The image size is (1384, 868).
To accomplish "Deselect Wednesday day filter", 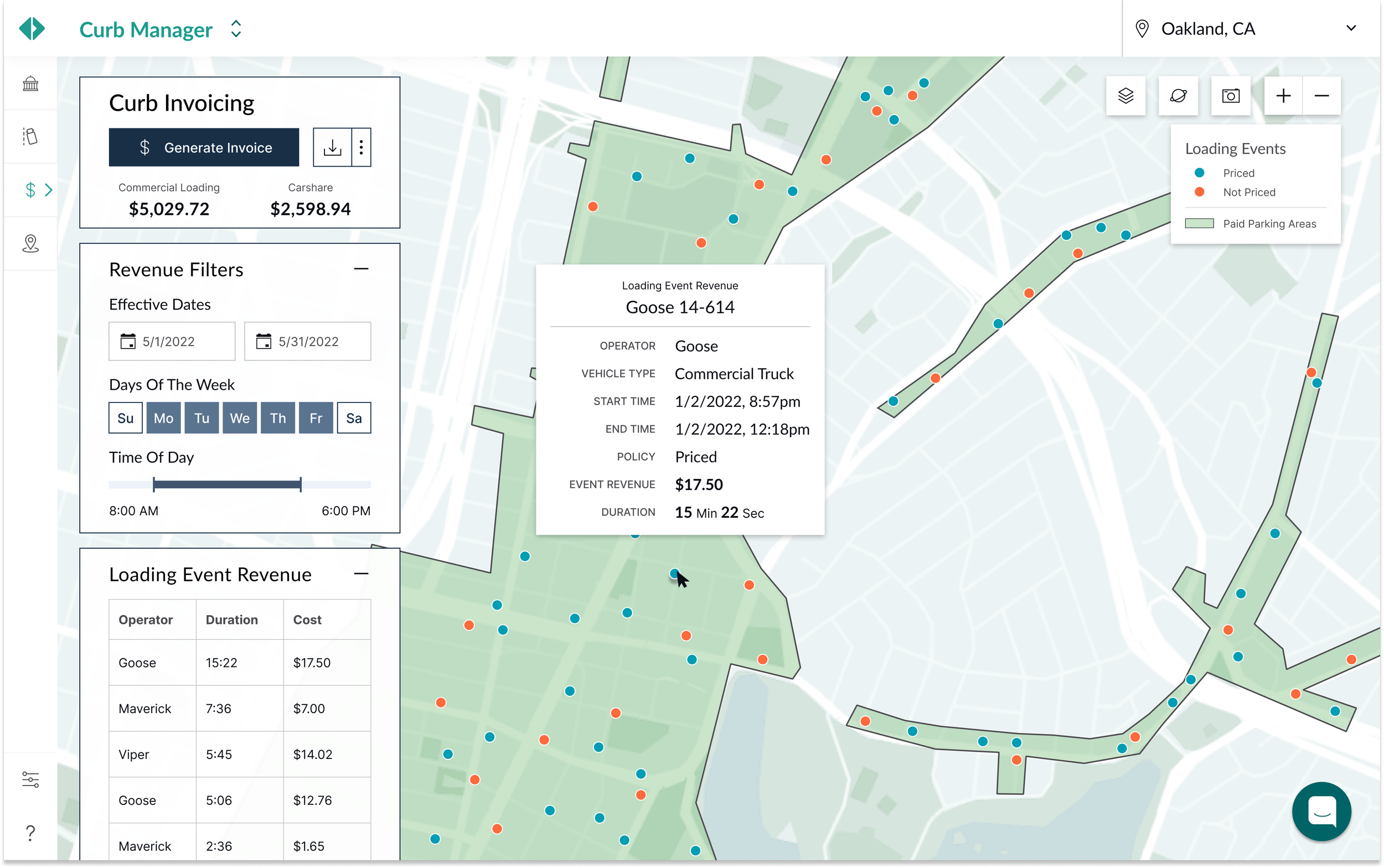I will [239, 418].
